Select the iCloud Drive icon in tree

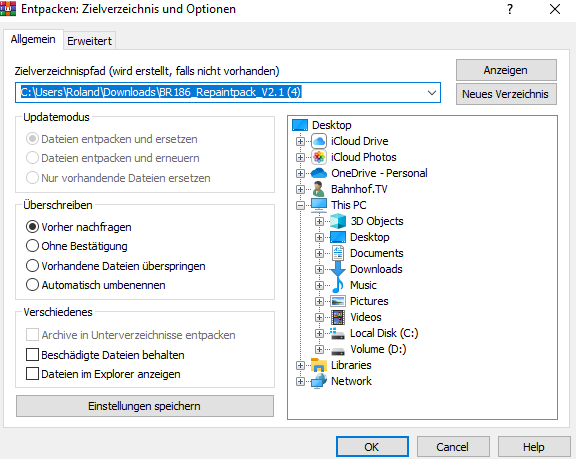point(319,141)
